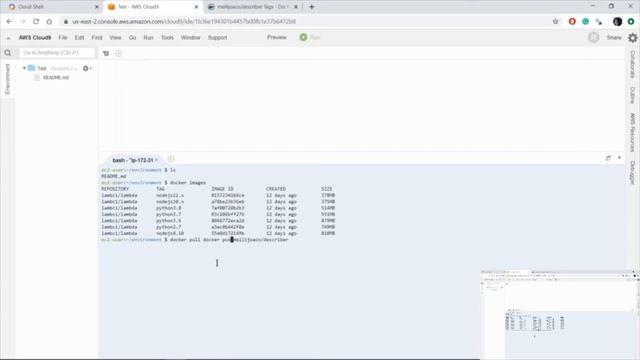Click the user avatar icon beside Share
The height and width of the screenshot is (360, 640).
(x=593, y=38)
